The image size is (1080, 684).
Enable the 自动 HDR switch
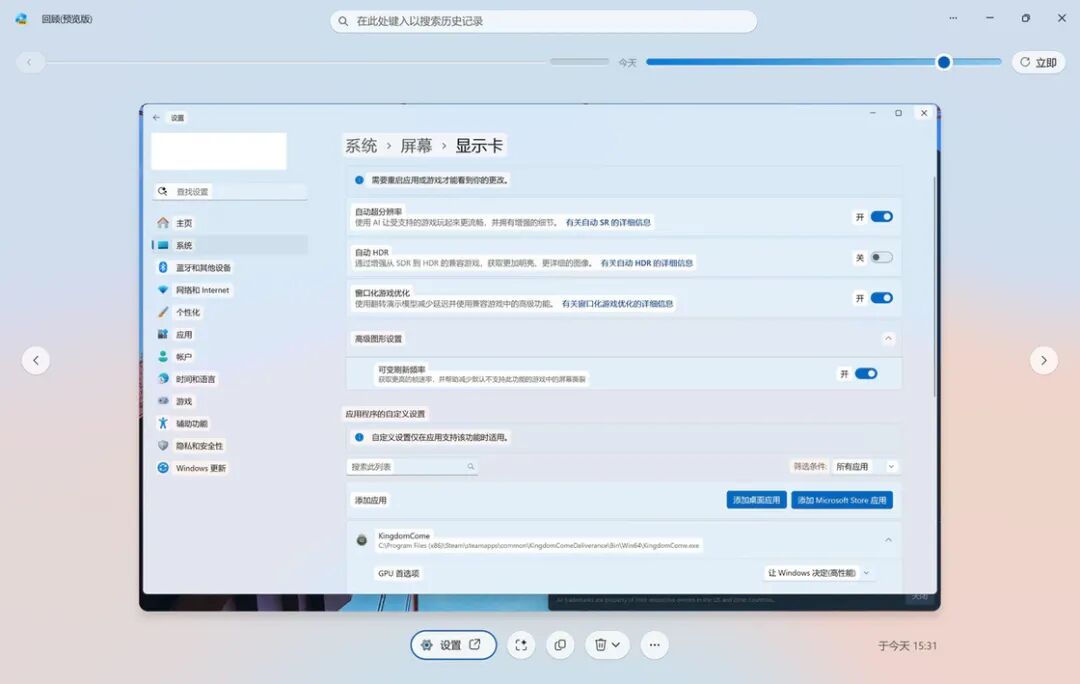[x=882, y=258]
